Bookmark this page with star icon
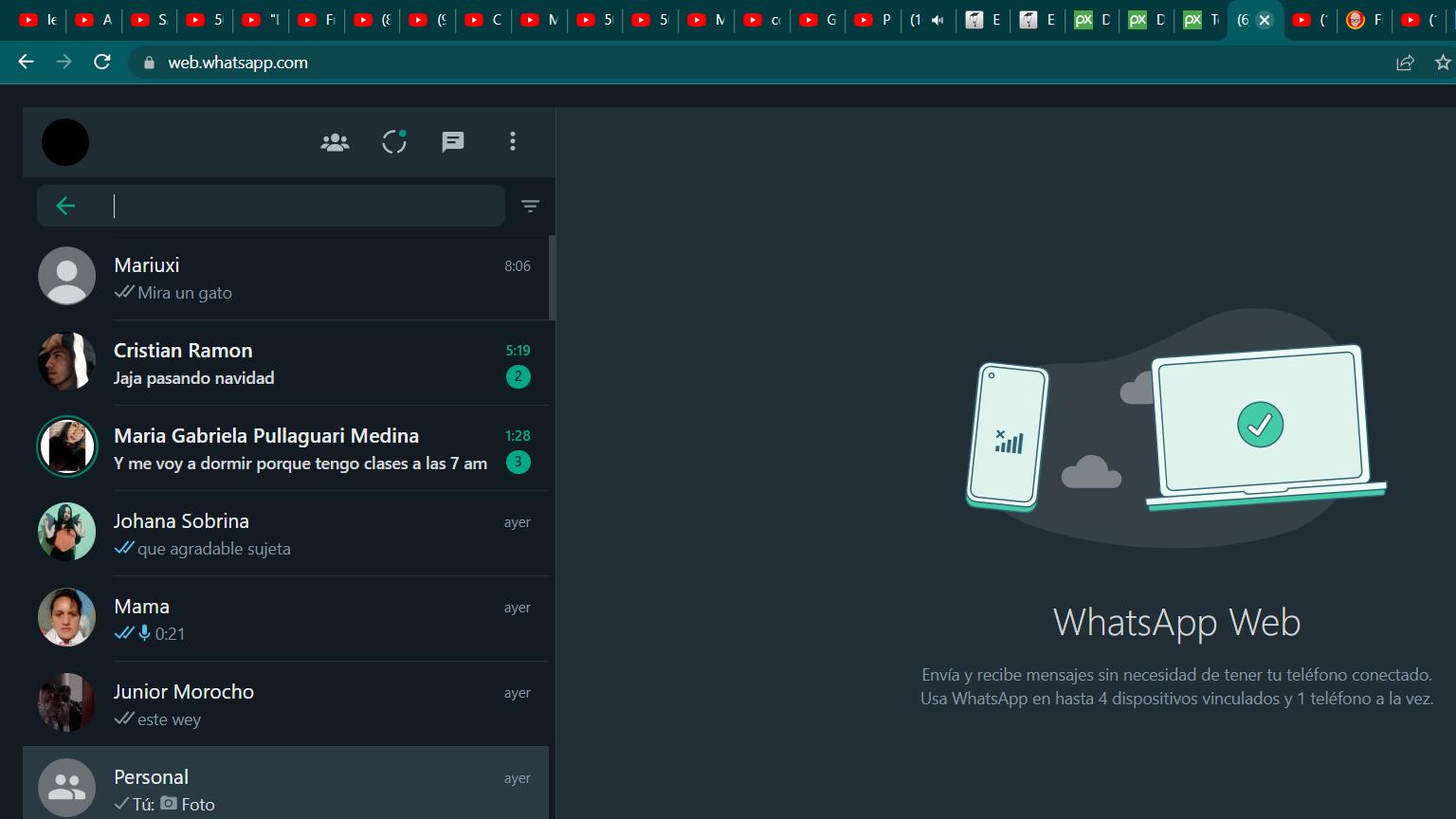Screen dimensions: 1456x819 [1443, 63]
